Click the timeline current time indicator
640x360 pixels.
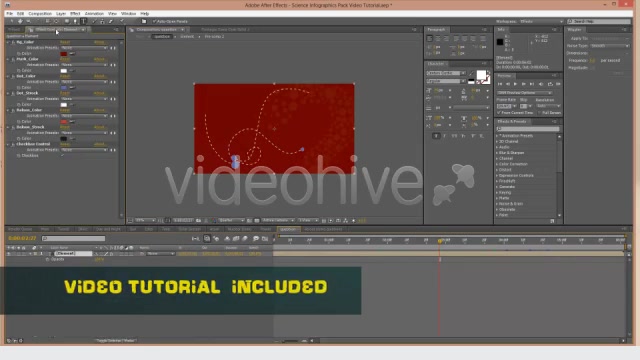pos(440,241)
